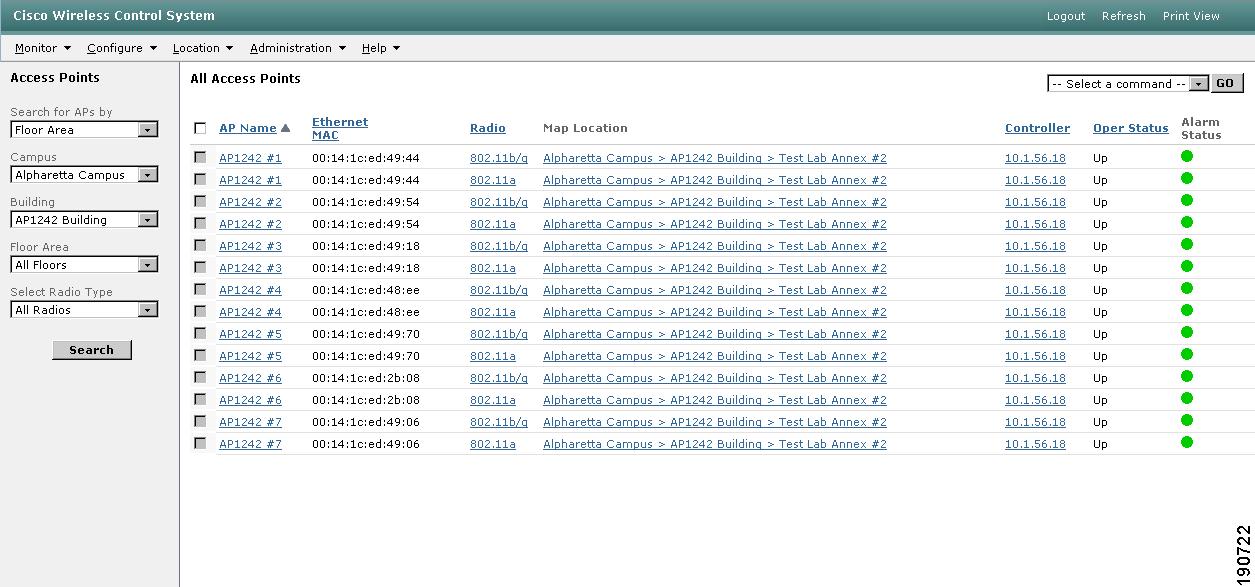Open the Select Radio Type dropdown

click(x=84, y=310)
